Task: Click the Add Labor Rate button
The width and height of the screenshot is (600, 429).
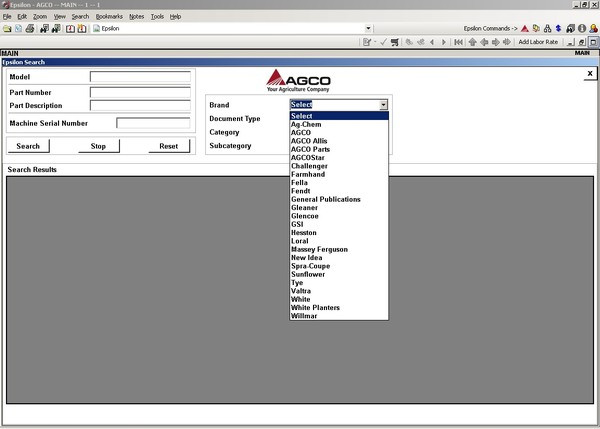Action: [x=538, y=42]
